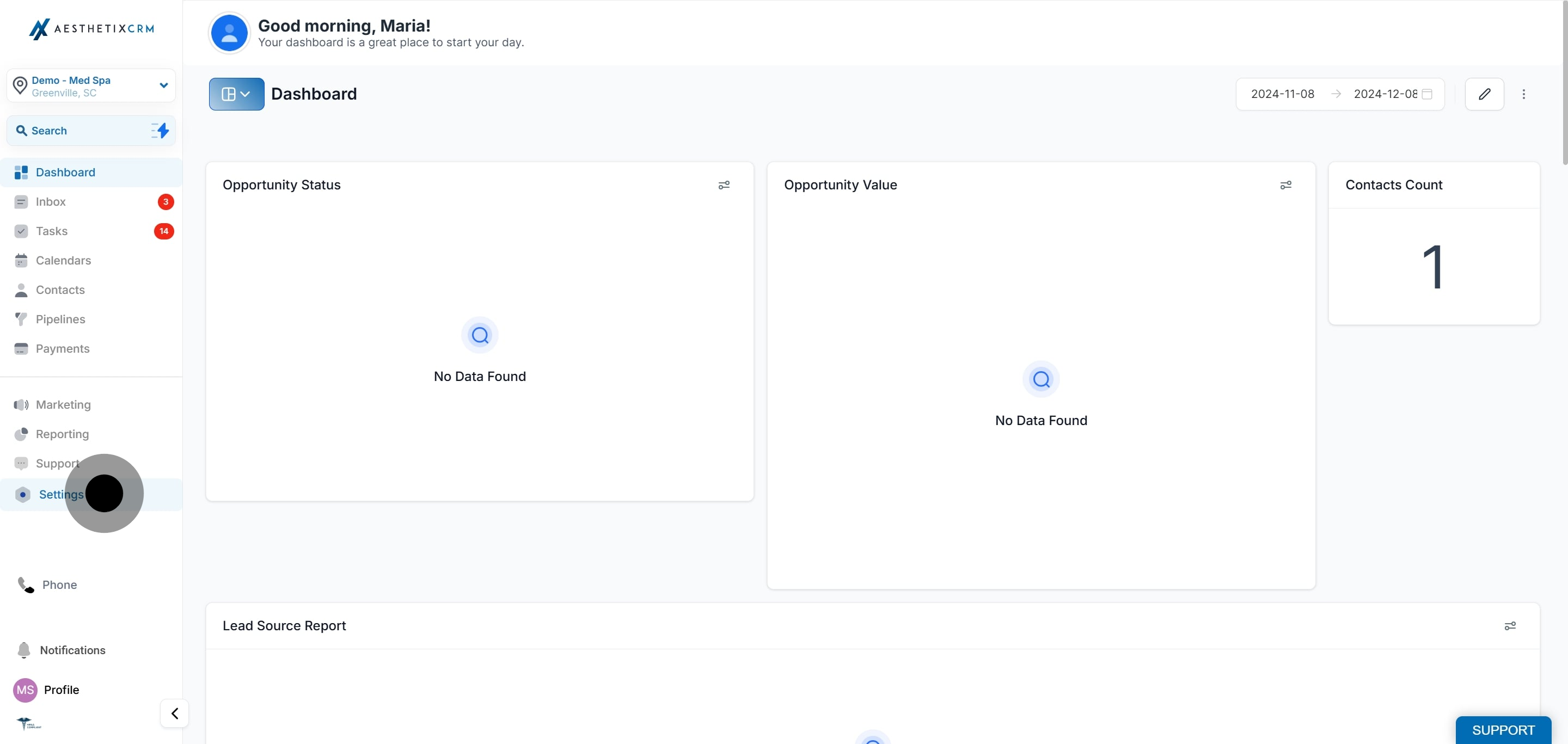Click the pencil edit dashboard icon

1484,94
